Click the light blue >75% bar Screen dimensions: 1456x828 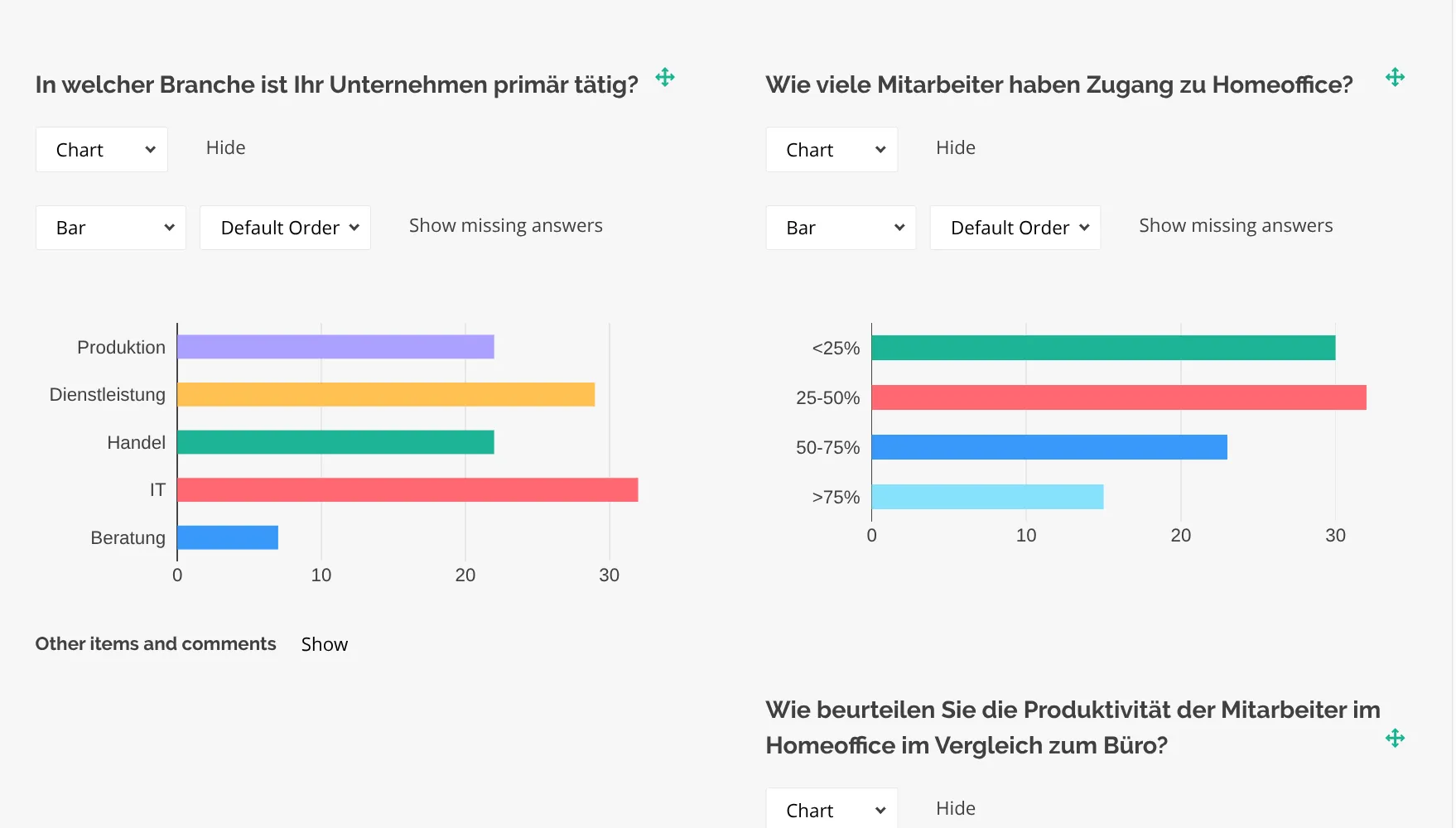click(x=987, y=497)
